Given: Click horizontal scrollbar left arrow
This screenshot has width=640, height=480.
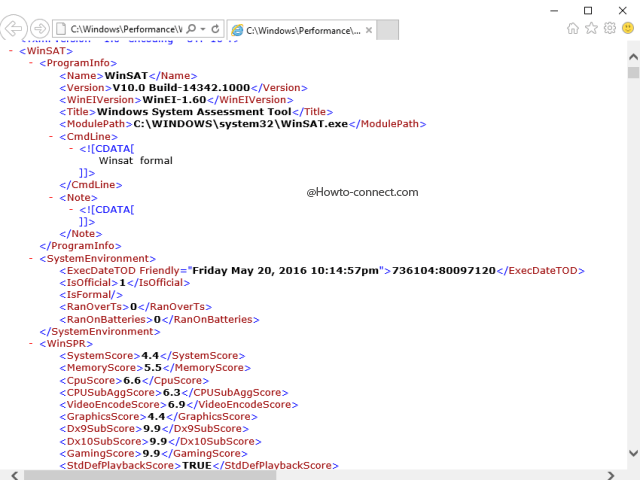Looking at the screenshot, I should pyautogui.click(x=15, y=475).
